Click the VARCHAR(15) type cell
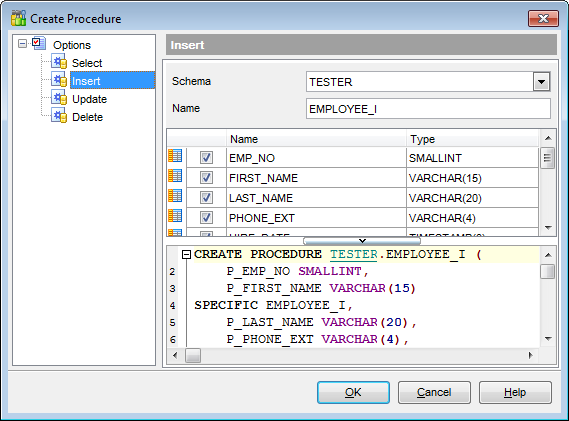Viewport: 569px width, 421px height. pos(472,178)
